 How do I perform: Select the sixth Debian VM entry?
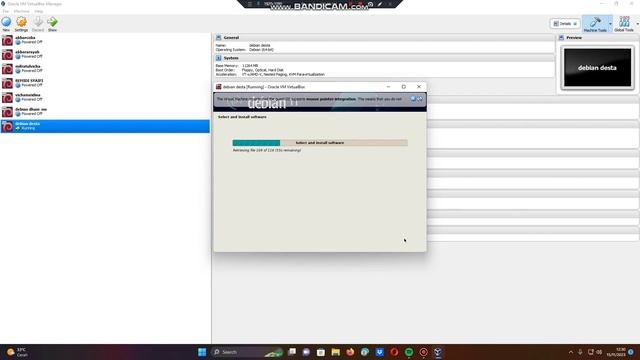tap(105, 111)
